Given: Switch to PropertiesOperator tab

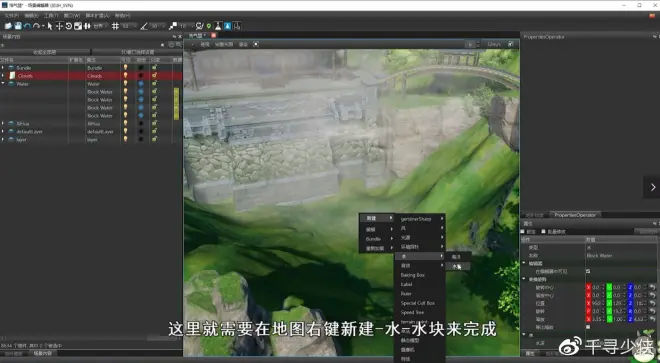Looking at the screenshot, I should pyautogui.click(x=575, y=215).
